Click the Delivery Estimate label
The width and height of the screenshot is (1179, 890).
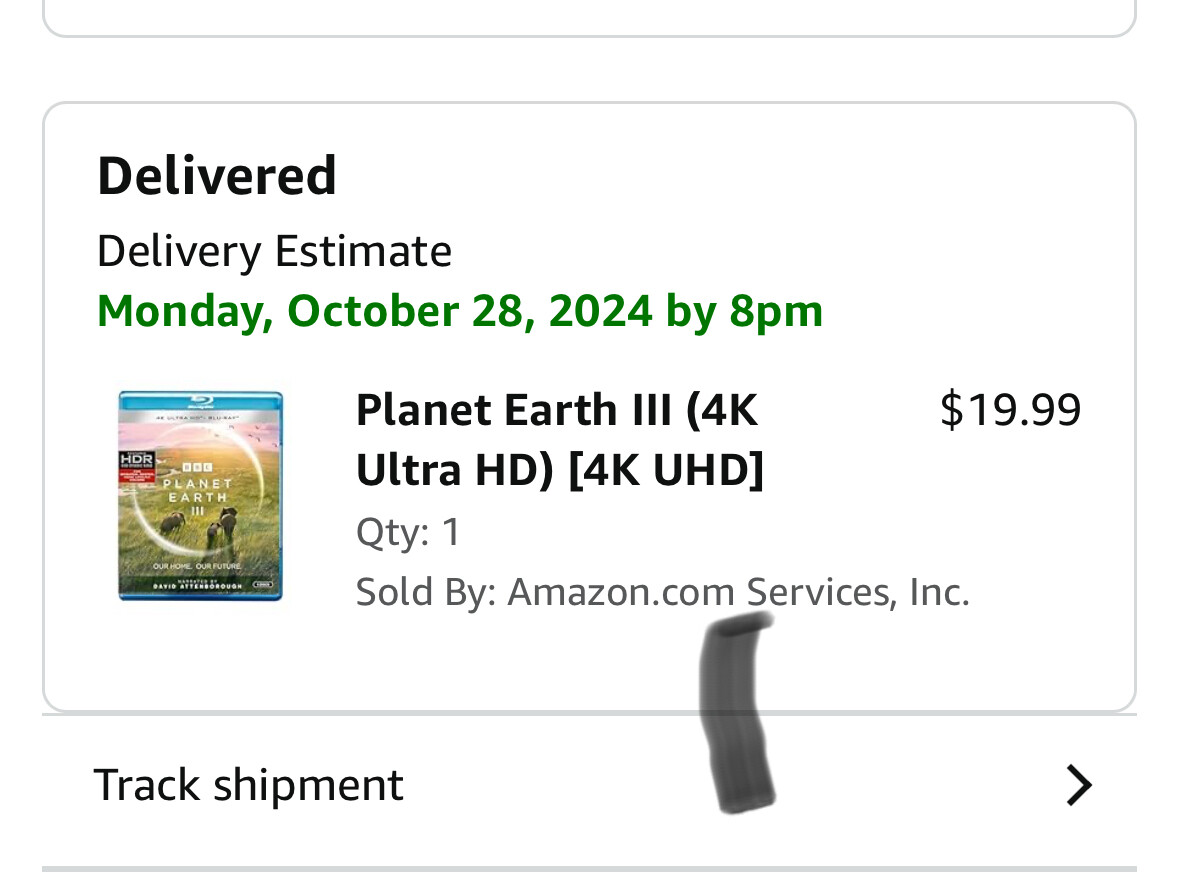click(x=274, y=250)
